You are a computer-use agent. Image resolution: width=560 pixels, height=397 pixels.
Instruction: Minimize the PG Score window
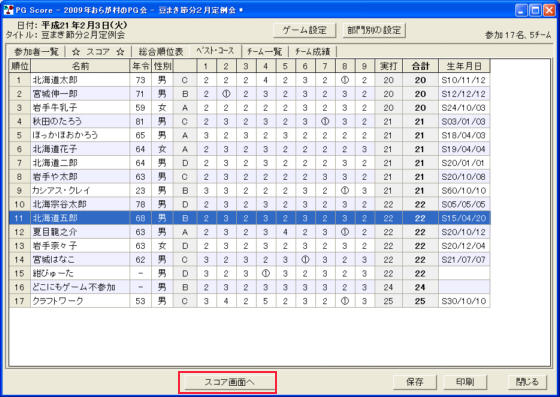[x=522, y=10]
